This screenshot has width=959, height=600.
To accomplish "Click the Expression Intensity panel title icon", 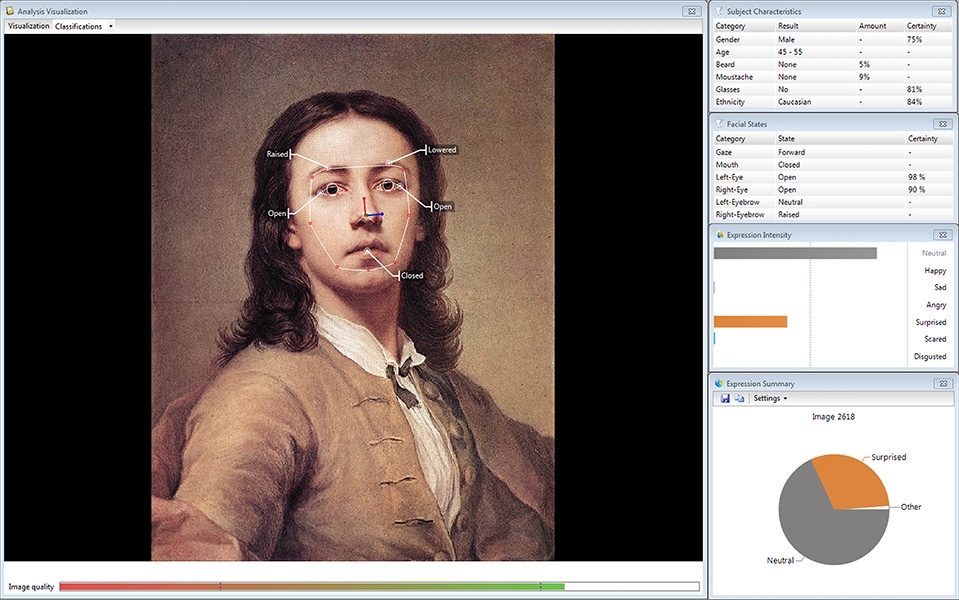I will [x=719, y=235].
